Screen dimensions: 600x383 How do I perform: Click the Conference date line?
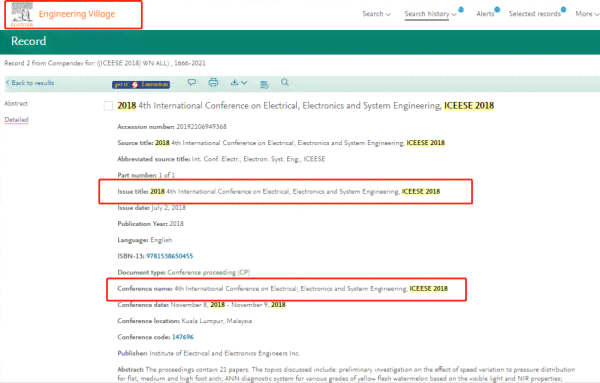pos(201,305)
